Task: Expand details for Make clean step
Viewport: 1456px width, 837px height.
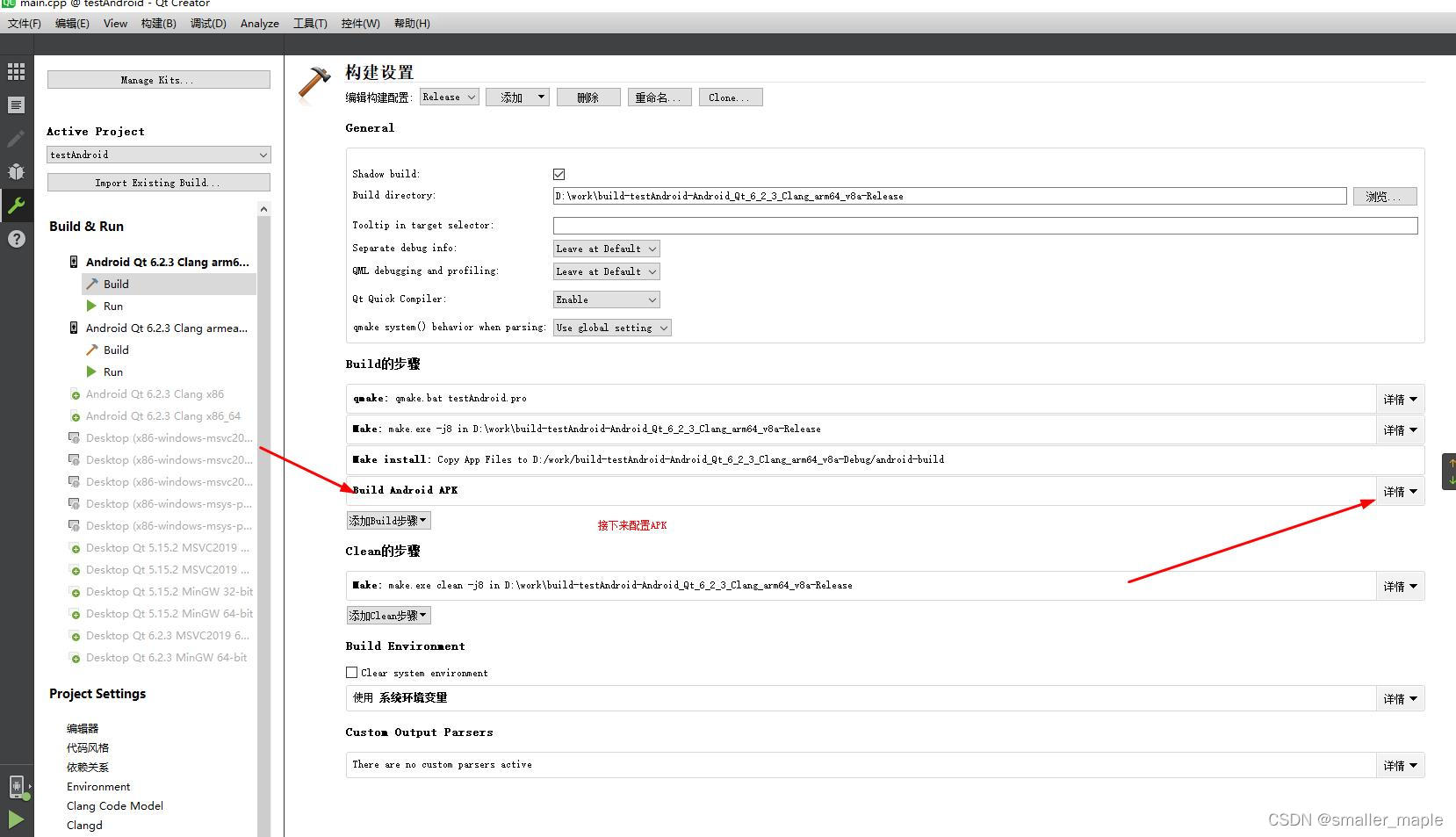Action: click(1400, 586)
